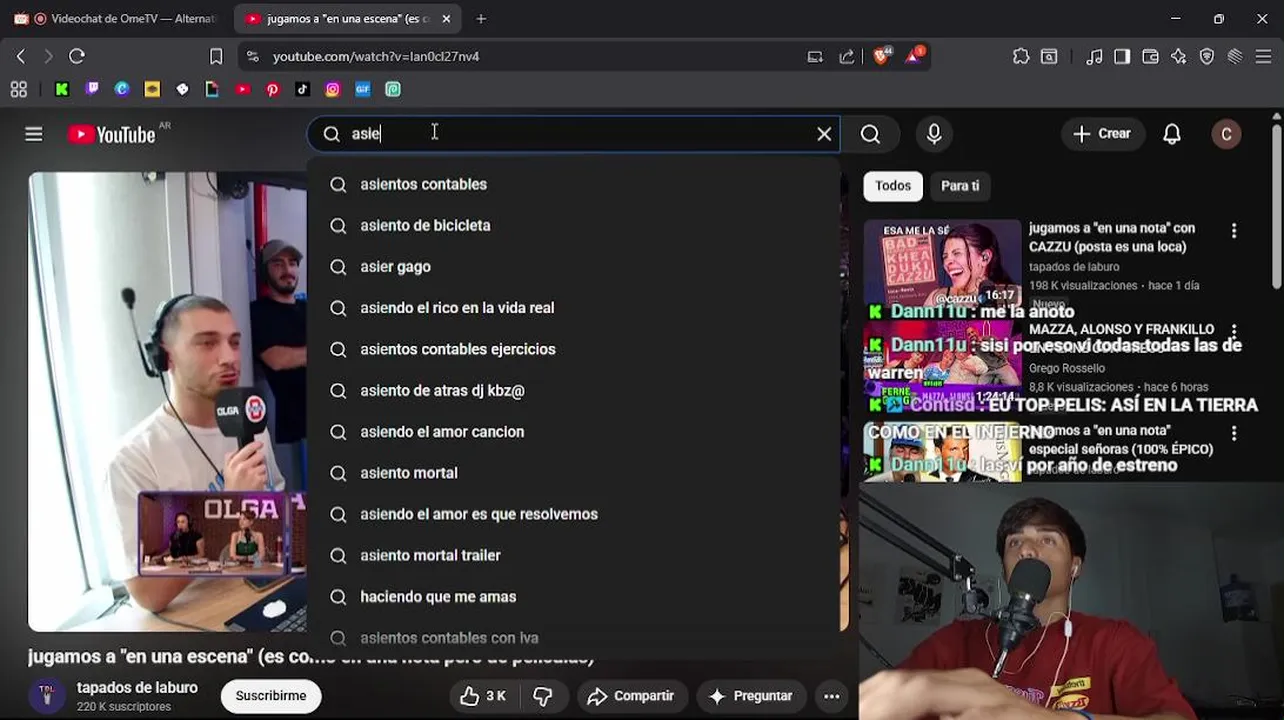Open the channel avatar of tapados de laburo

[x=47, y=695]
